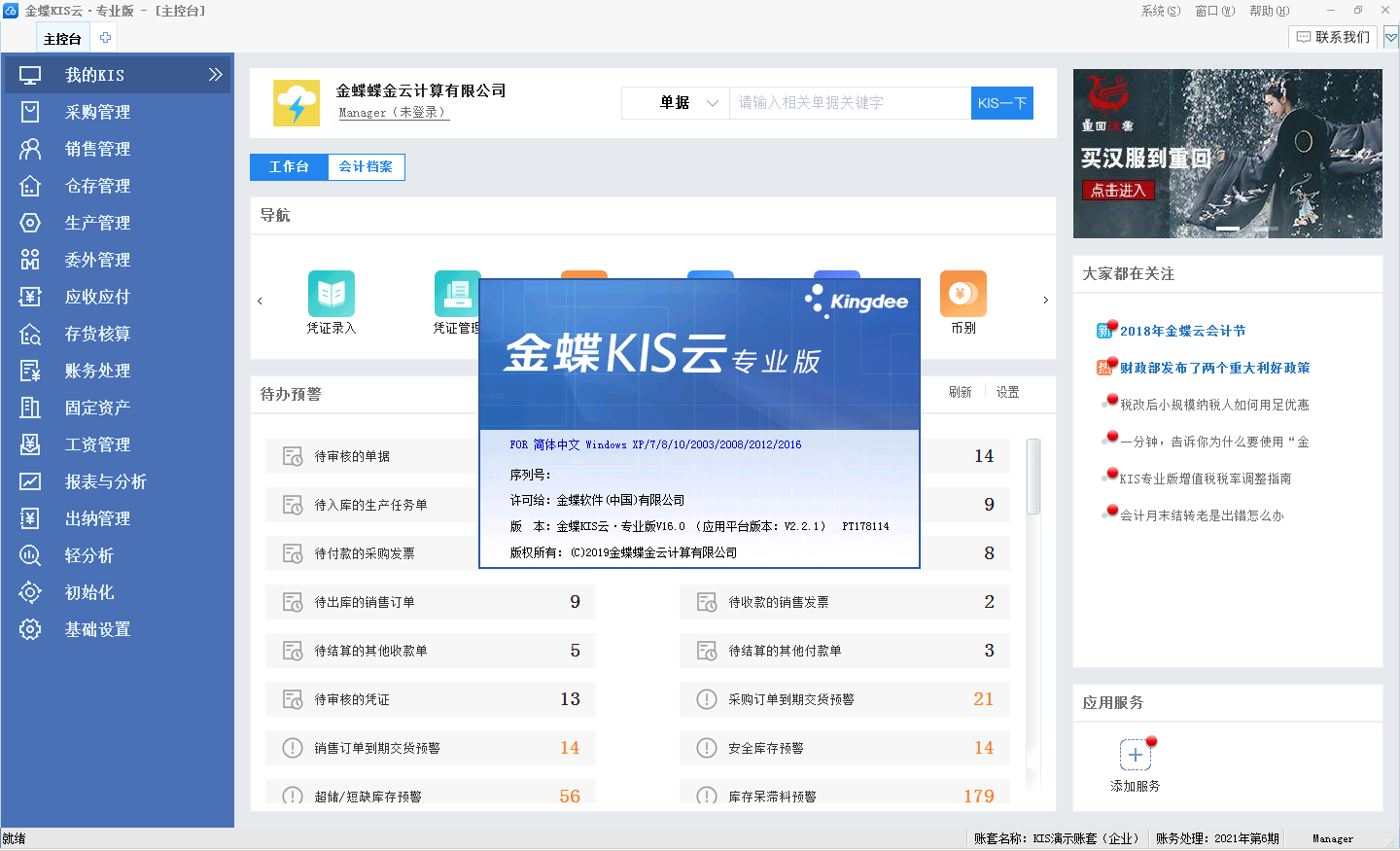Open 出纳管理 sidebar icon
The image size is (1400, 851).
pos(30,518)
